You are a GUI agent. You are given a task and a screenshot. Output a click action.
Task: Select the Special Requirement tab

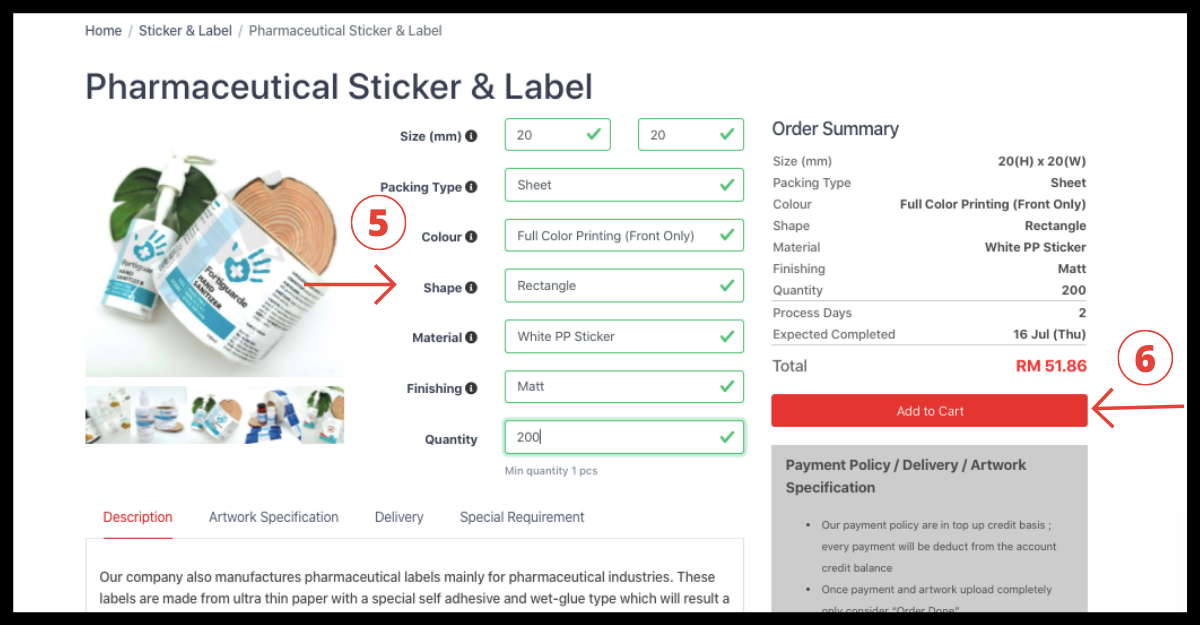pos(522,517)
